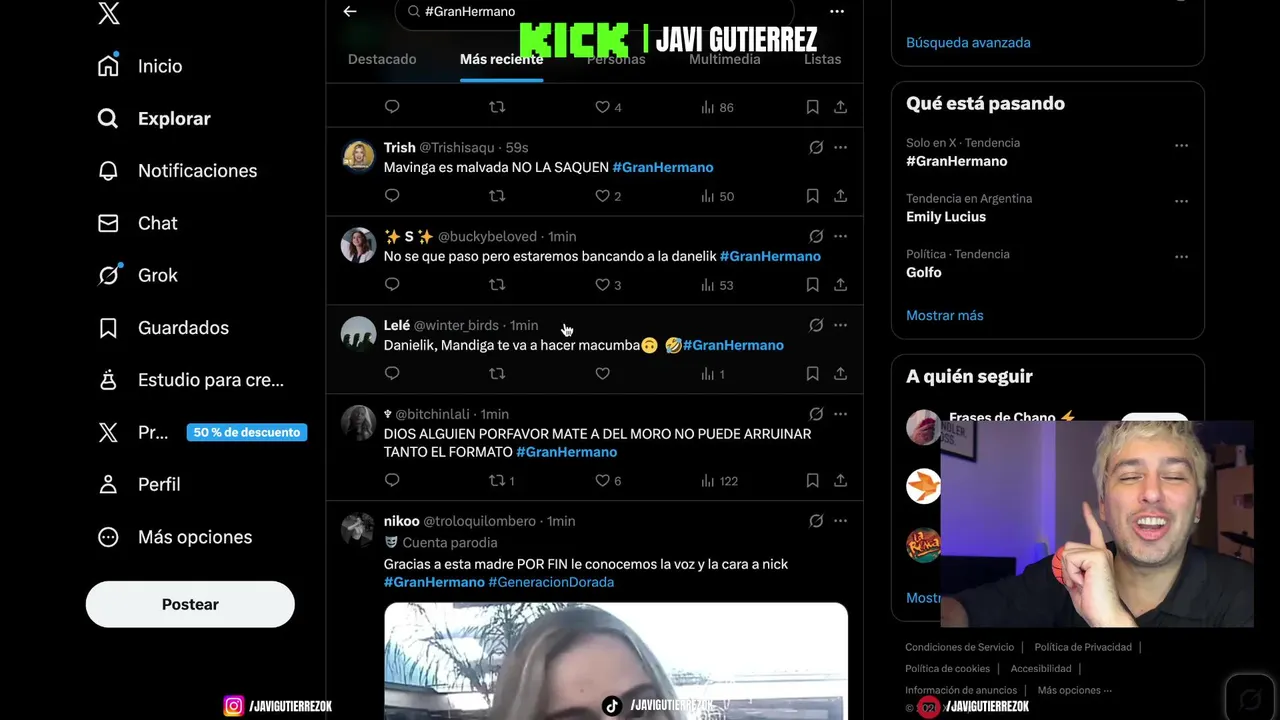Viewport: 1280px width, 720px height.
Task: Open search options three-dot menu
Action: [x=837, y=12]
